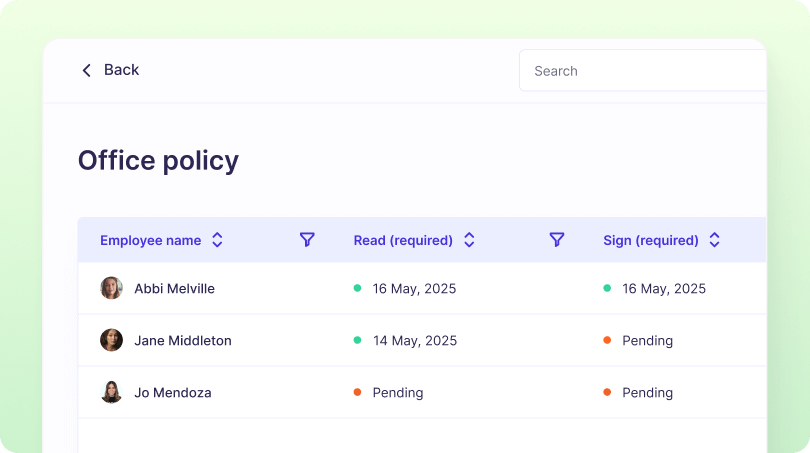810x453 pixels.
Task: Select Jane Middleton's name in table
Action: tap(183, 341)
